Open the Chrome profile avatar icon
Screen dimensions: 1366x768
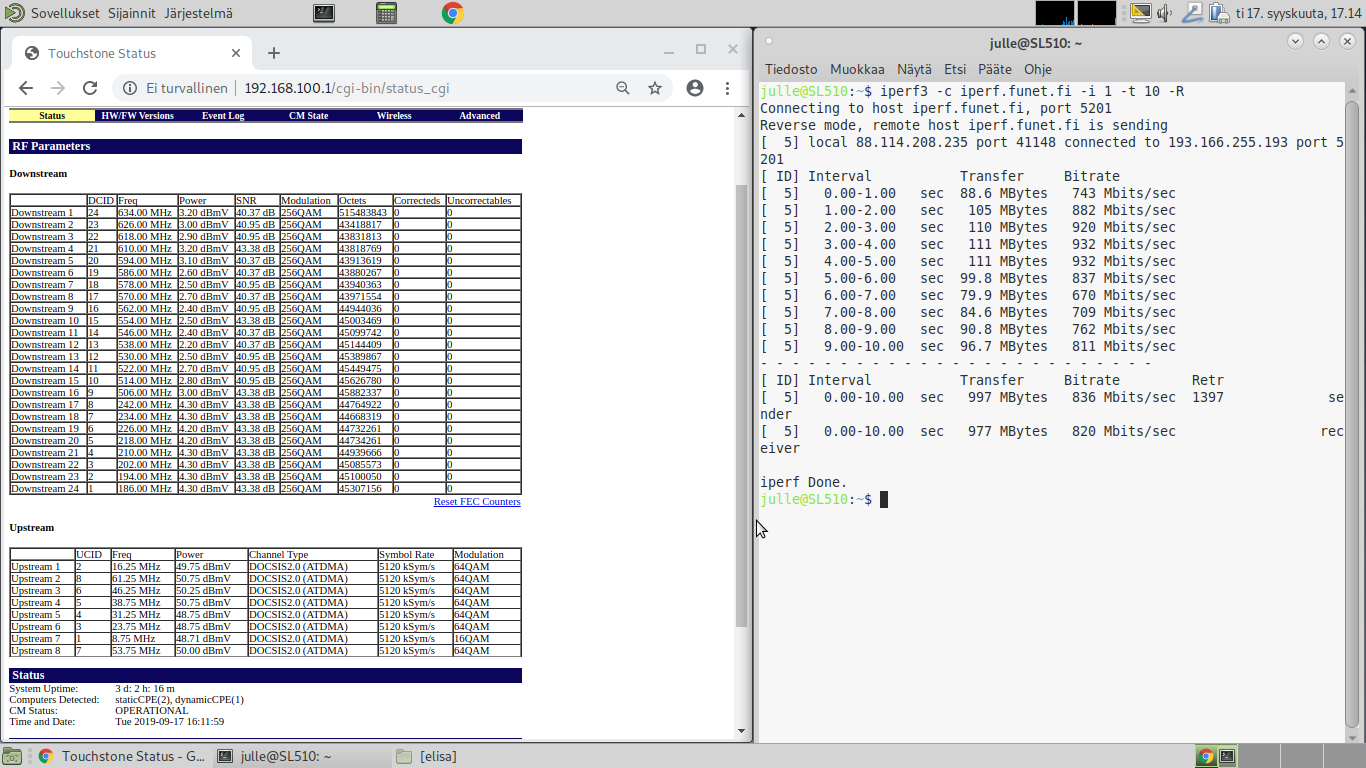tap(695, 88)
